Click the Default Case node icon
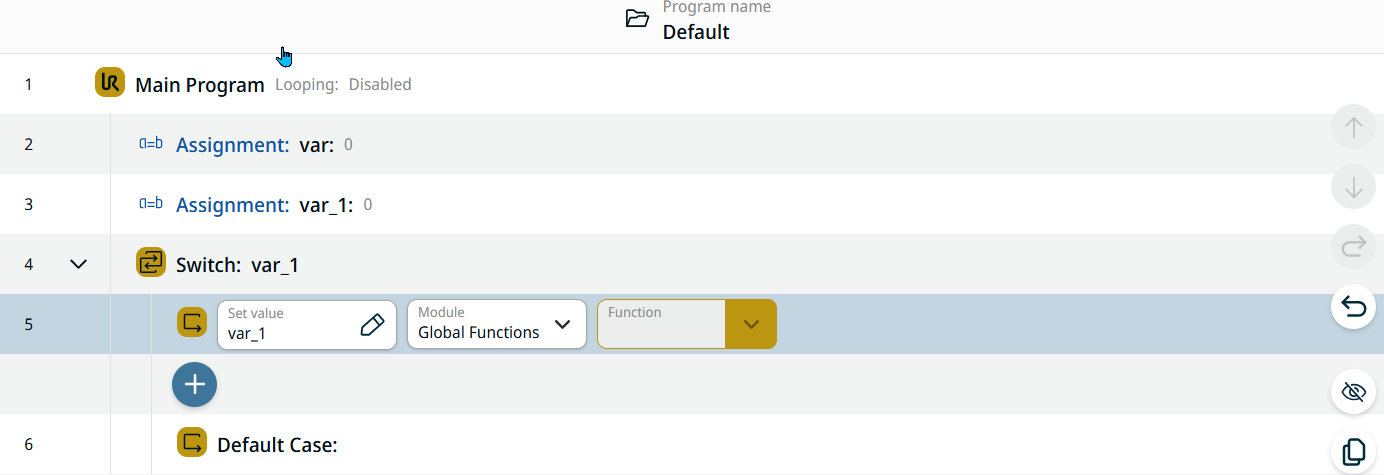 [x=191, y=443]
